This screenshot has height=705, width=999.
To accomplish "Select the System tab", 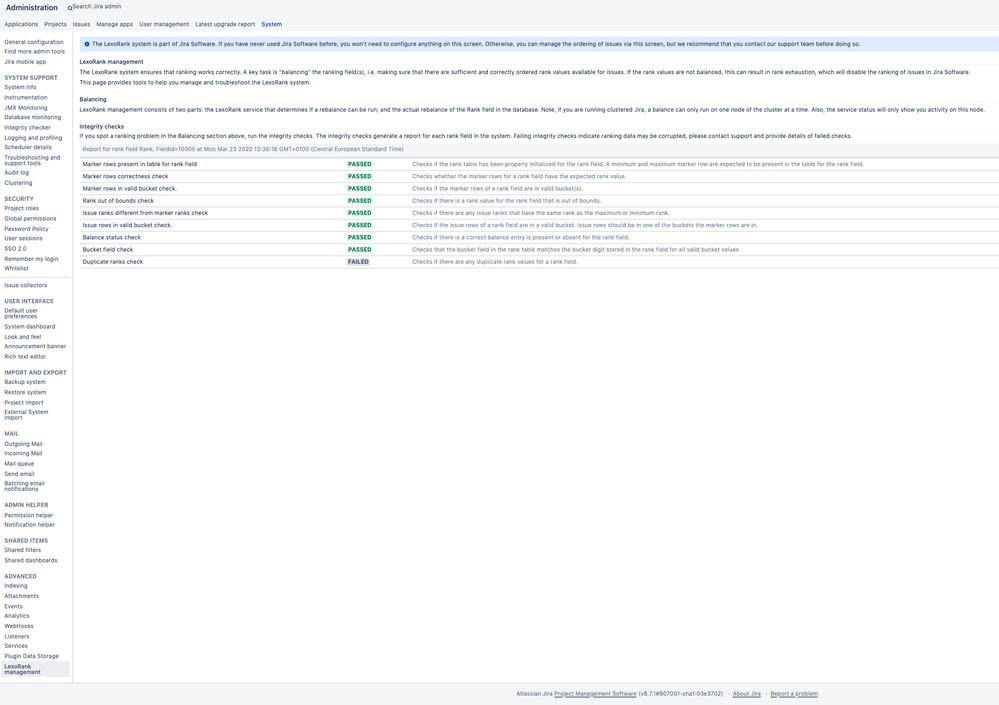I will coord(271,24).
